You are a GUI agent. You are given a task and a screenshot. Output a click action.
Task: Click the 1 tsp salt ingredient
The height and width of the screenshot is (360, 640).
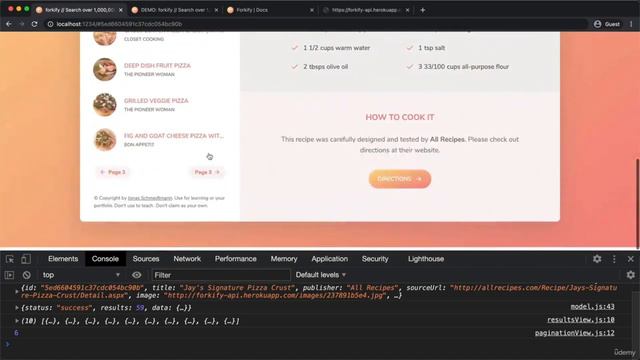431,48
